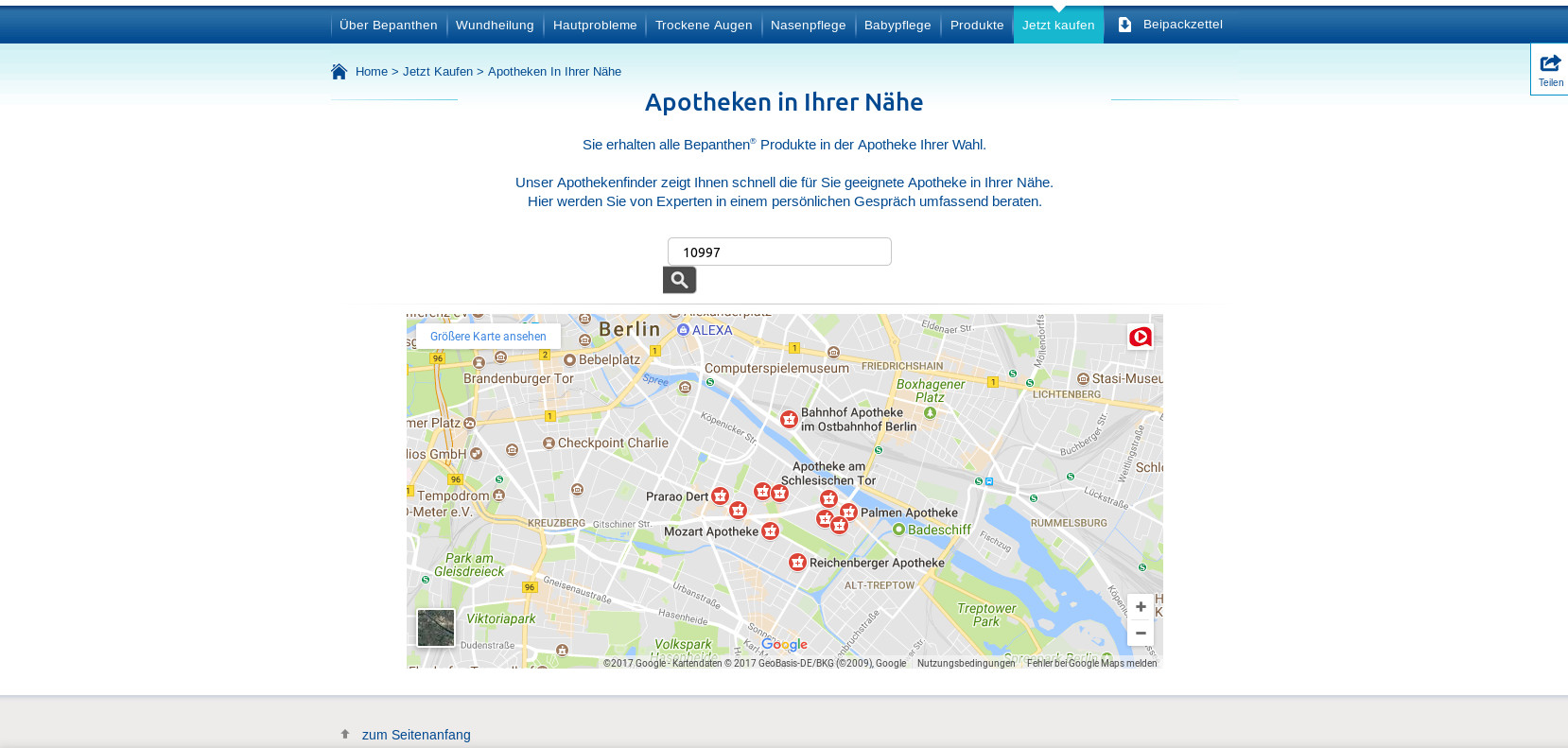Click the red logo icon on map
The height and width of the screenshot is (748, 1568).
(x=1140, y=337)
